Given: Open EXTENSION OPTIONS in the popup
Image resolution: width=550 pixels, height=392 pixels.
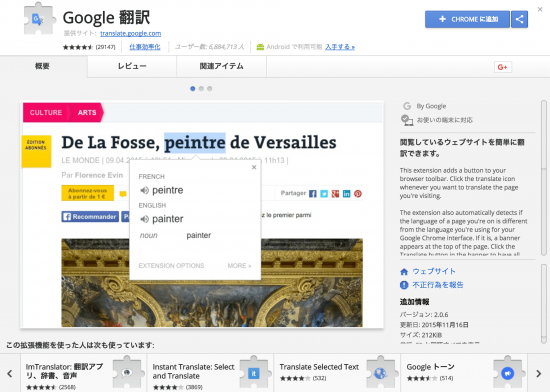Looking at the screenshot, I should pyautogui.click(x=171, y=266).
